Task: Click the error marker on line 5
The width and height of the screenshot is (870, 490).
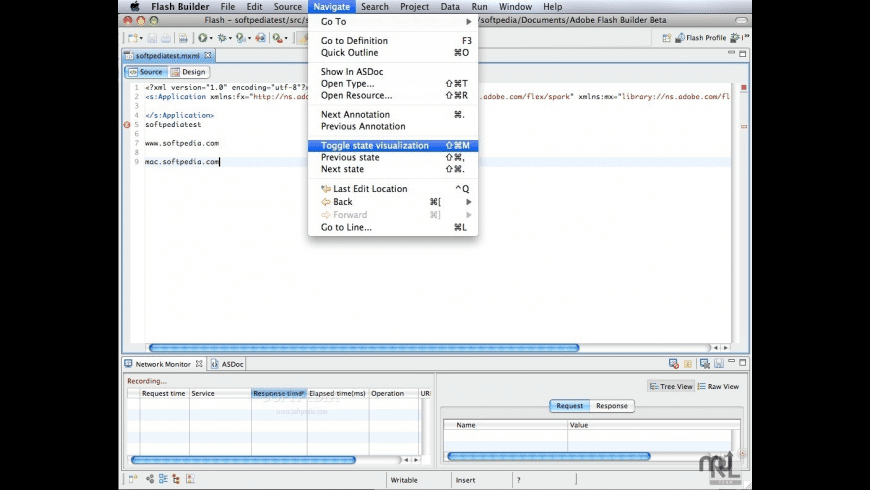Action: pos(127,125)
